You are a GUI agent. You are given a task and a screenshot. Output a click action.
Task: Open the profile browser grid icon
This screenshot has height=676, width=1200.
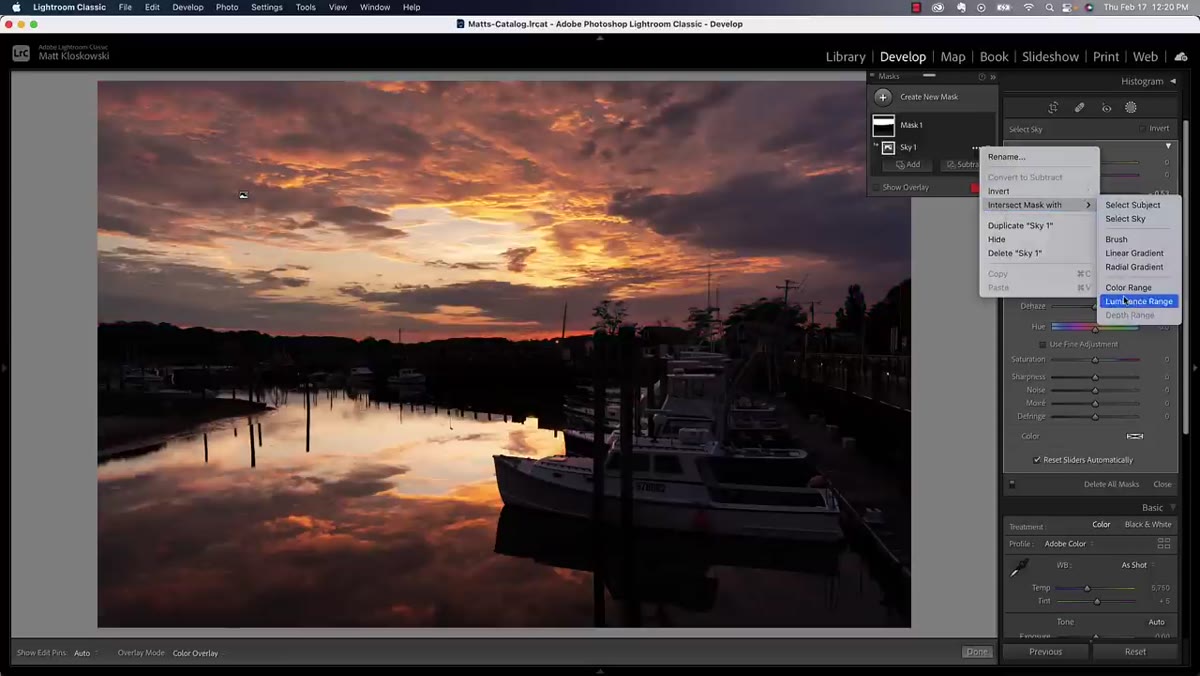pos(1164,544)
